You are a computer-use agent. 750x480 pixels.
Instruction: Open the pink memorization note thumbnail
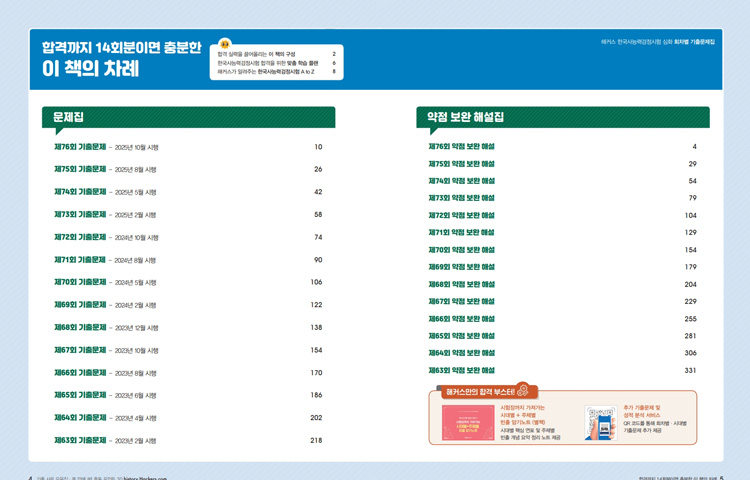point(468,424)
